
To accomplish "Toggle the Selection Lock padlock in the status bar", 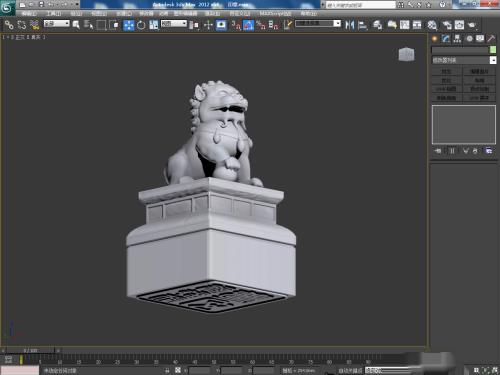I will 167,370.
